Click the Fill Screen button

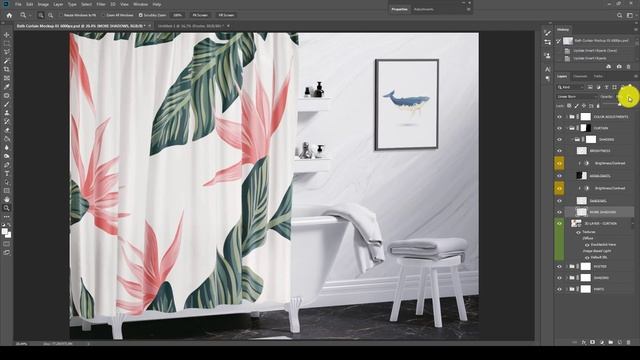226,15
